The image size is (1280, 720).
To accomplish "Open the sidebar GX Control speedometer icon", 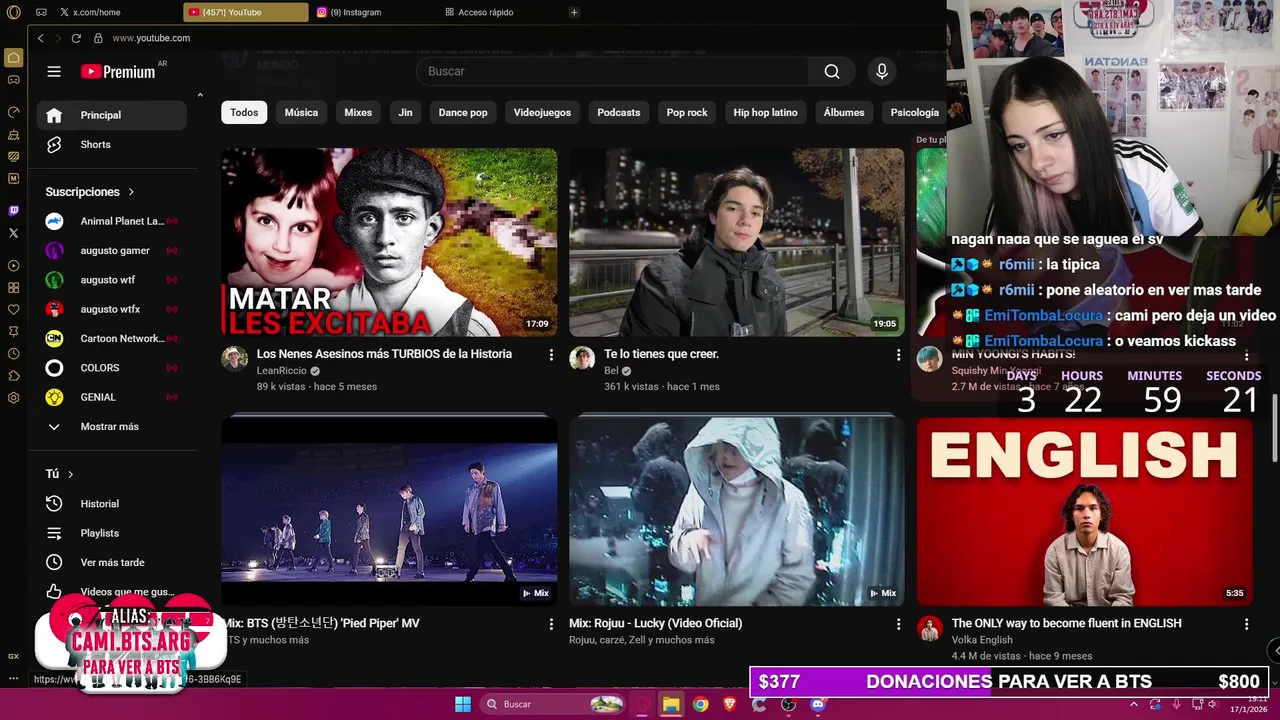I will point(13,112).
